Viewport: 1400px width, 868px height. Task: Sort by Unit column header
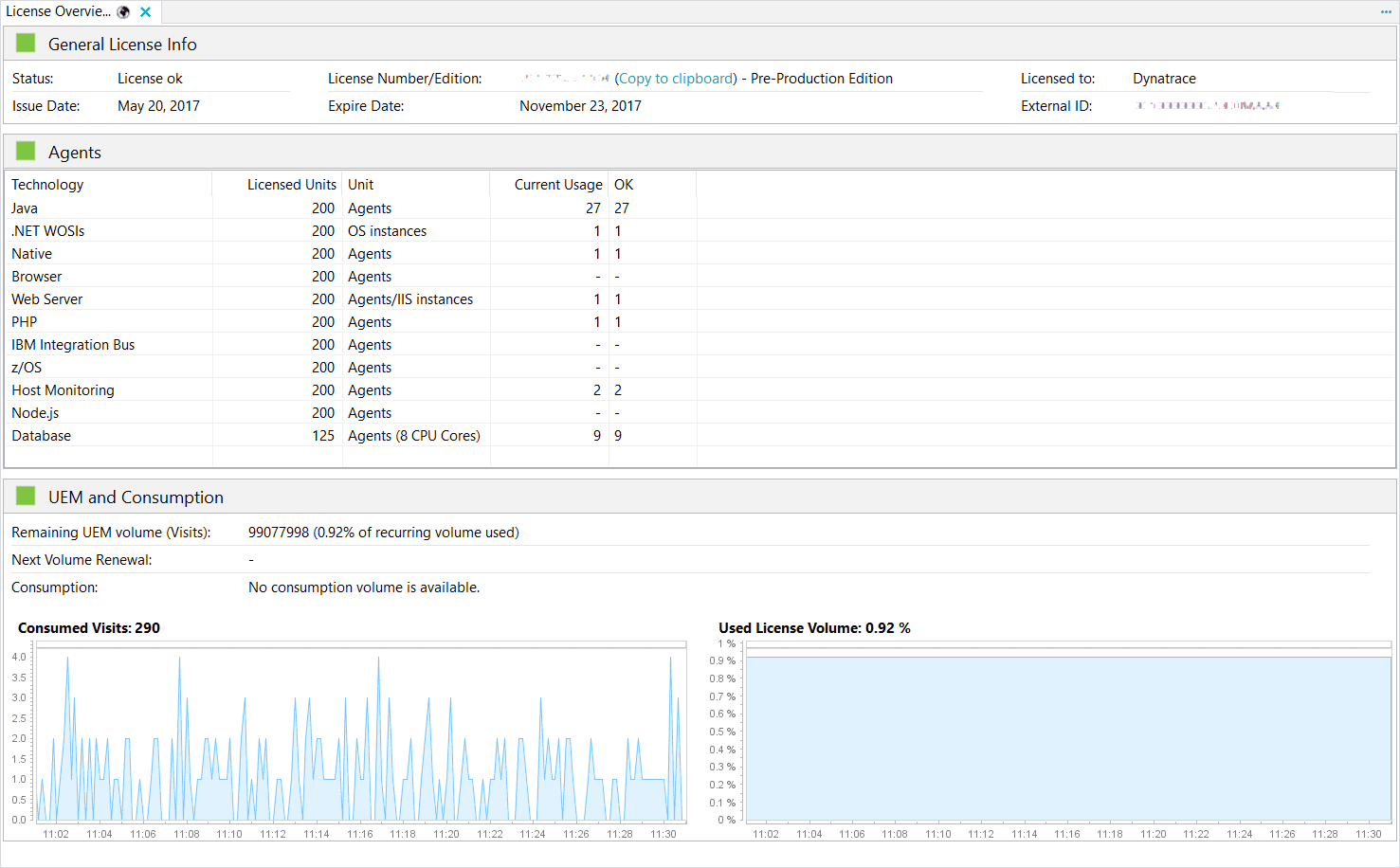coord(415,185)
